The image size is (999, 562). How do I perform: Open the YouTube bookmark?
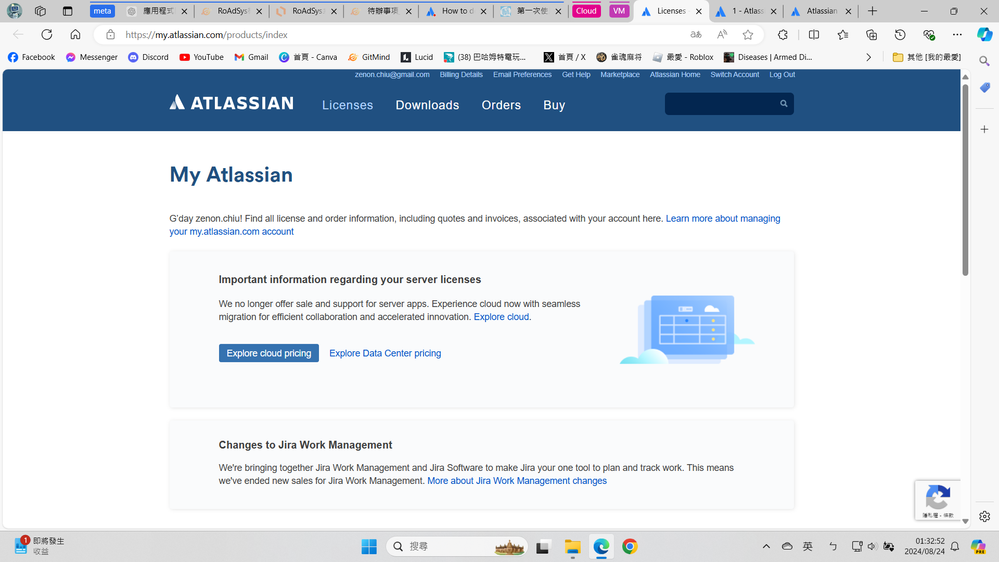point(201,57)
